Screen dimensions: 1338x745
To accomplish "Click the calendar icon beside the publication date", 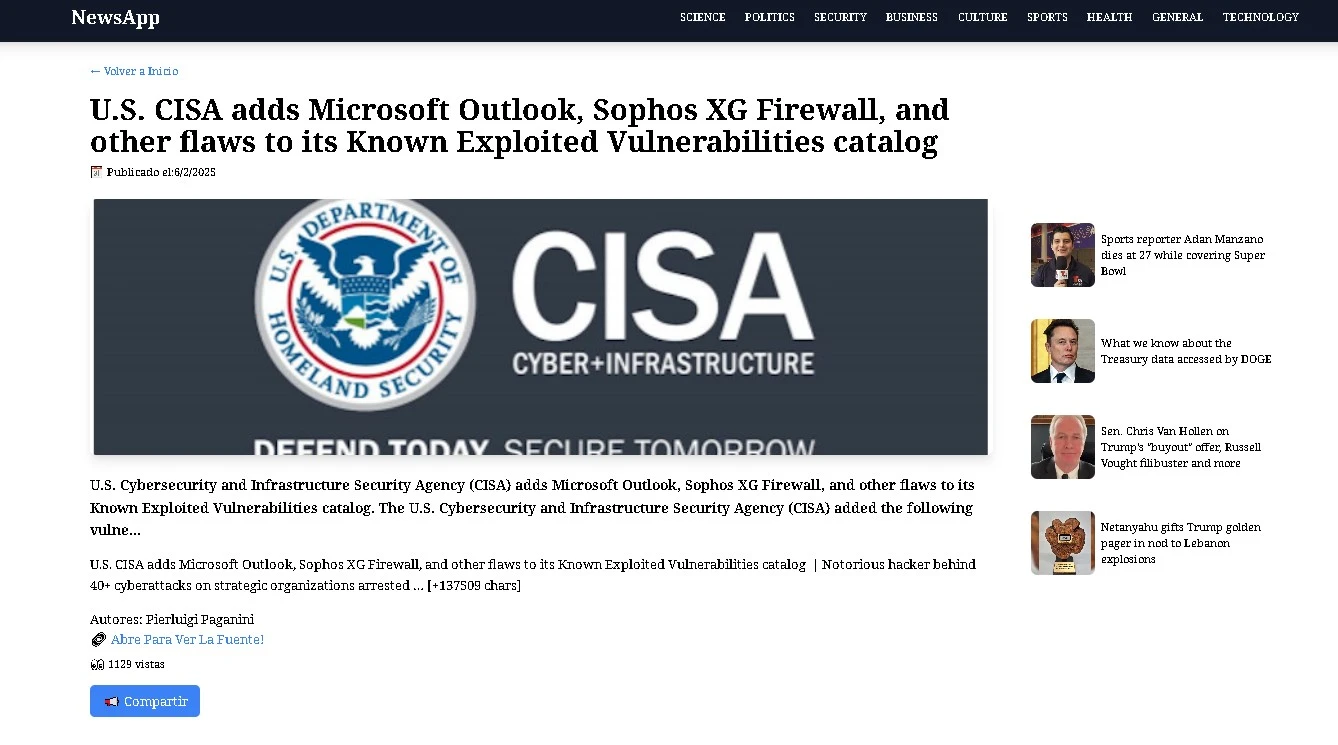I will (x=96, y=172).
